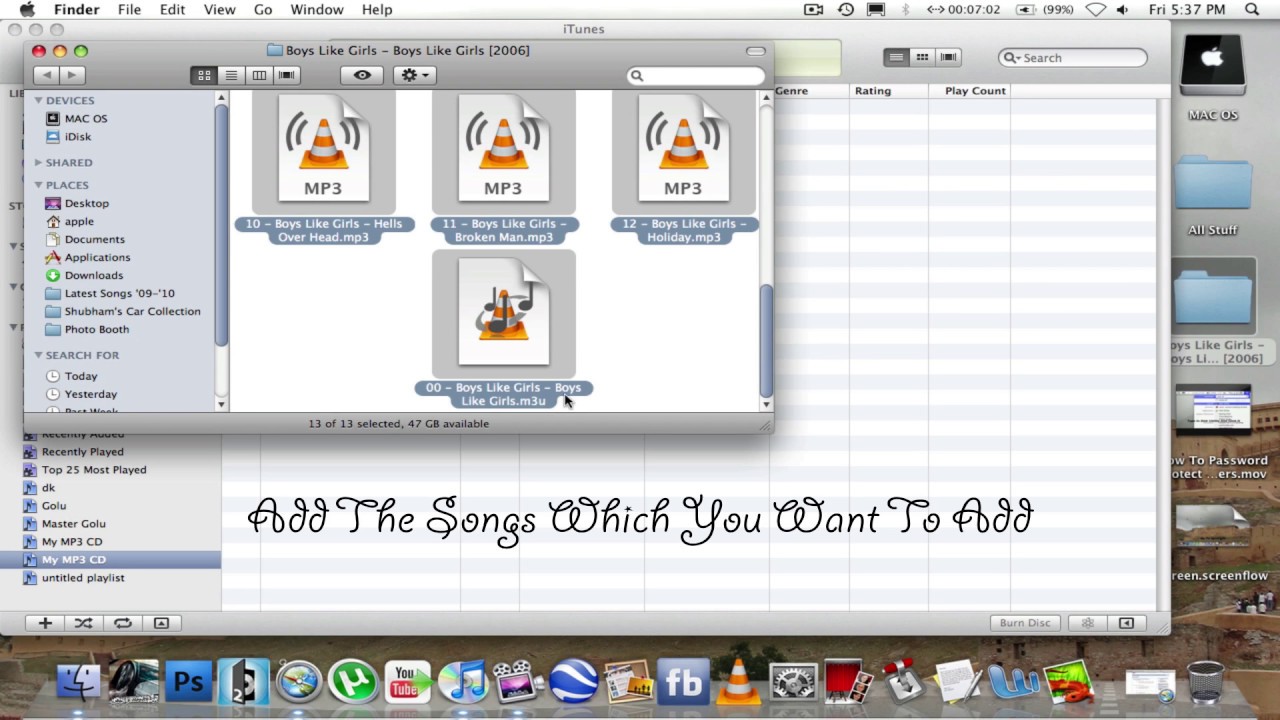Screen dimensions: 1280x720
Task: Sort iTunes list by Rating column
Action: (889, 91)
